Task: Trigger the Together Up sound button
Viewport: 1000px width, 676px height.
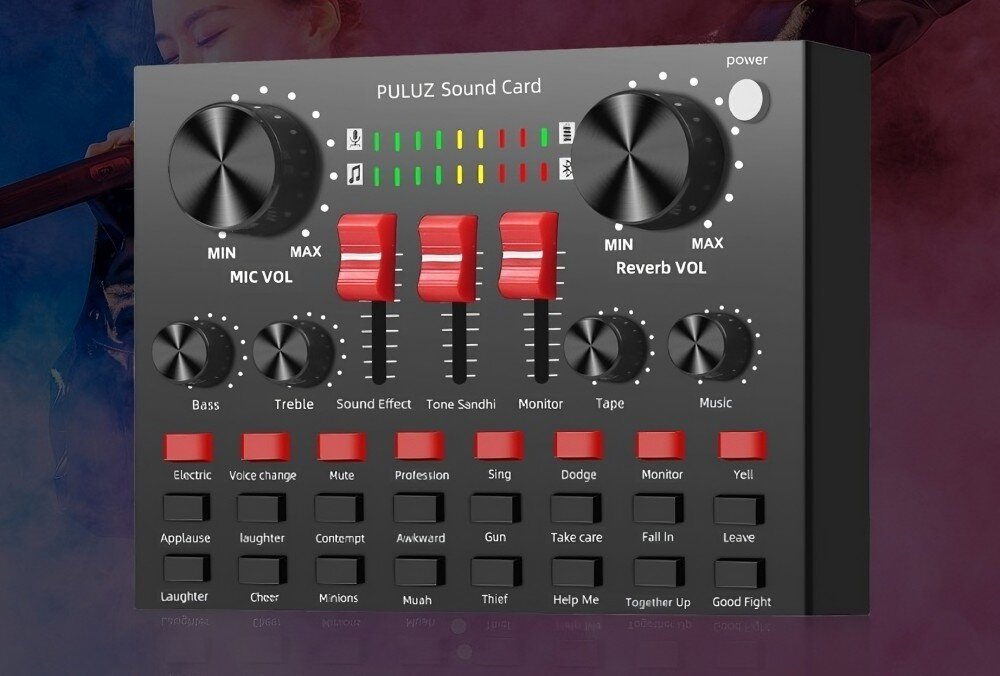Action: point(659,572)
